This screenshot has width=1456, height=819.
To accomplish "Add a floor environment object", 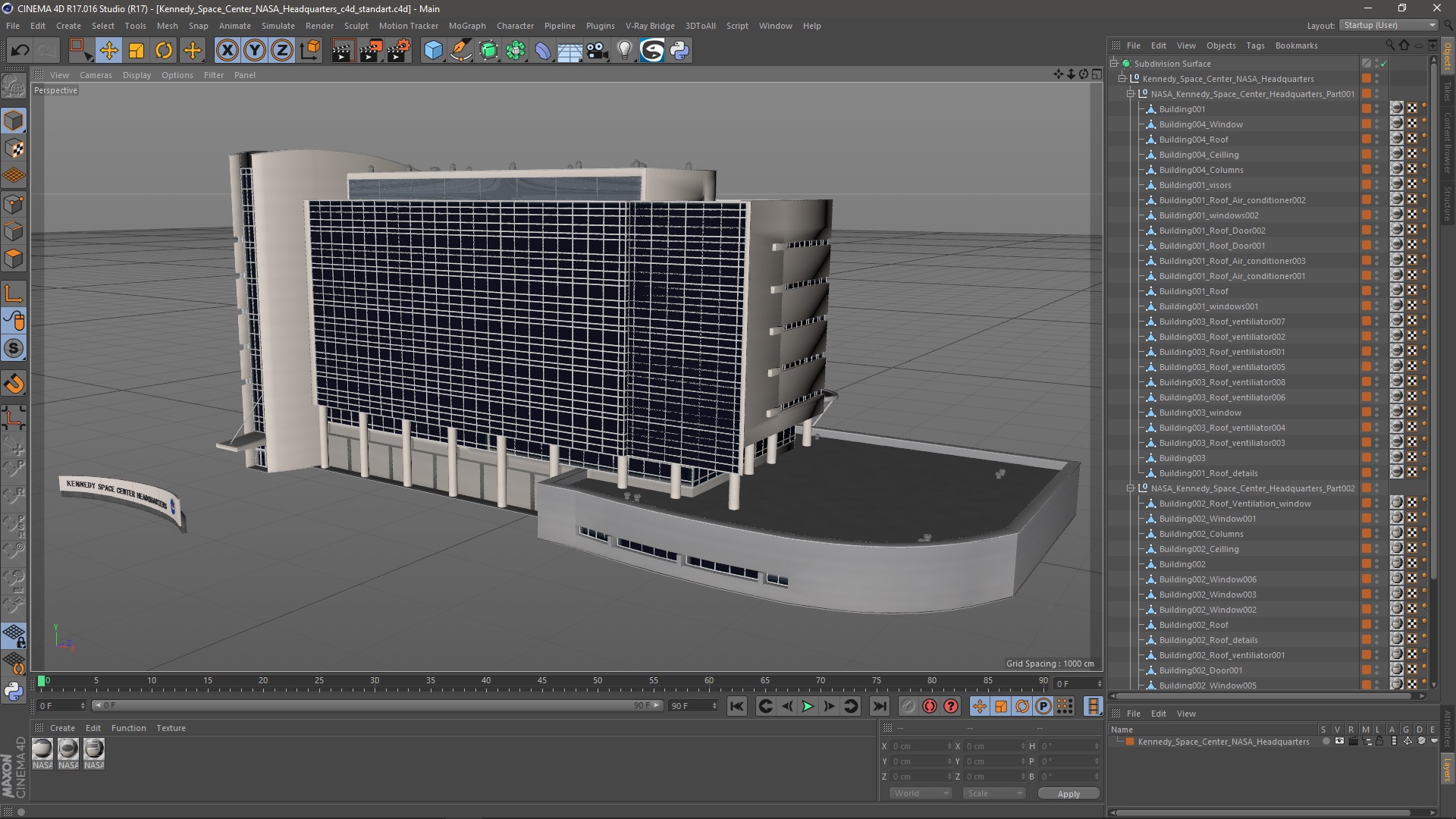I will tap(570, 51).
